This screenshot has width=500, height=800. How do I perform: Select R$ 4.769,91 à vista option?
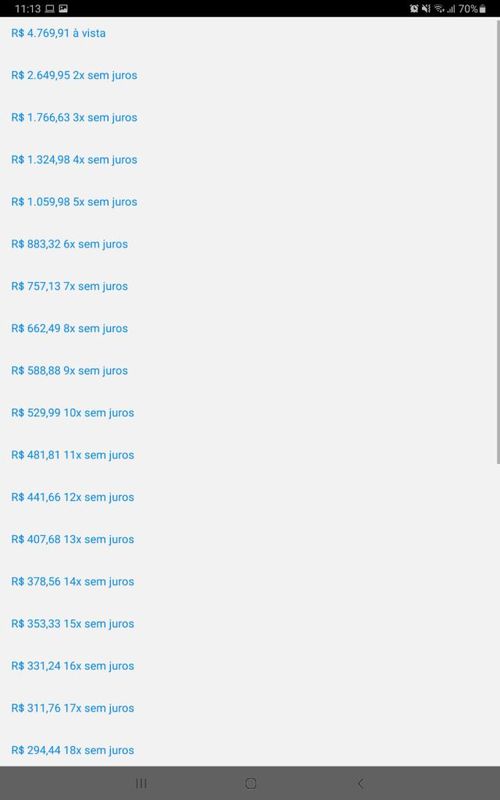click(x=59, y=33)
